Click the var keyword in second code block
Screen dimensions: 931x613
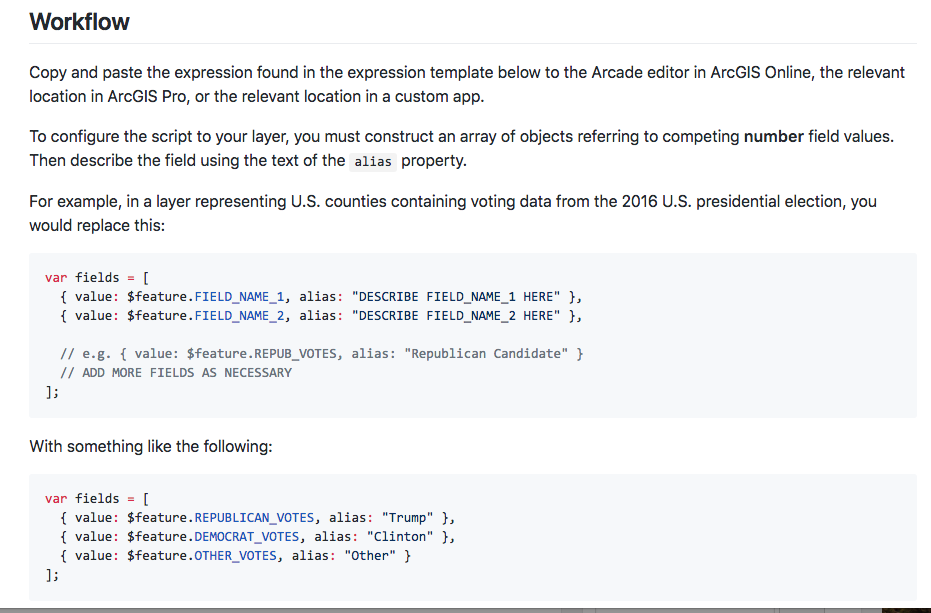56,498
